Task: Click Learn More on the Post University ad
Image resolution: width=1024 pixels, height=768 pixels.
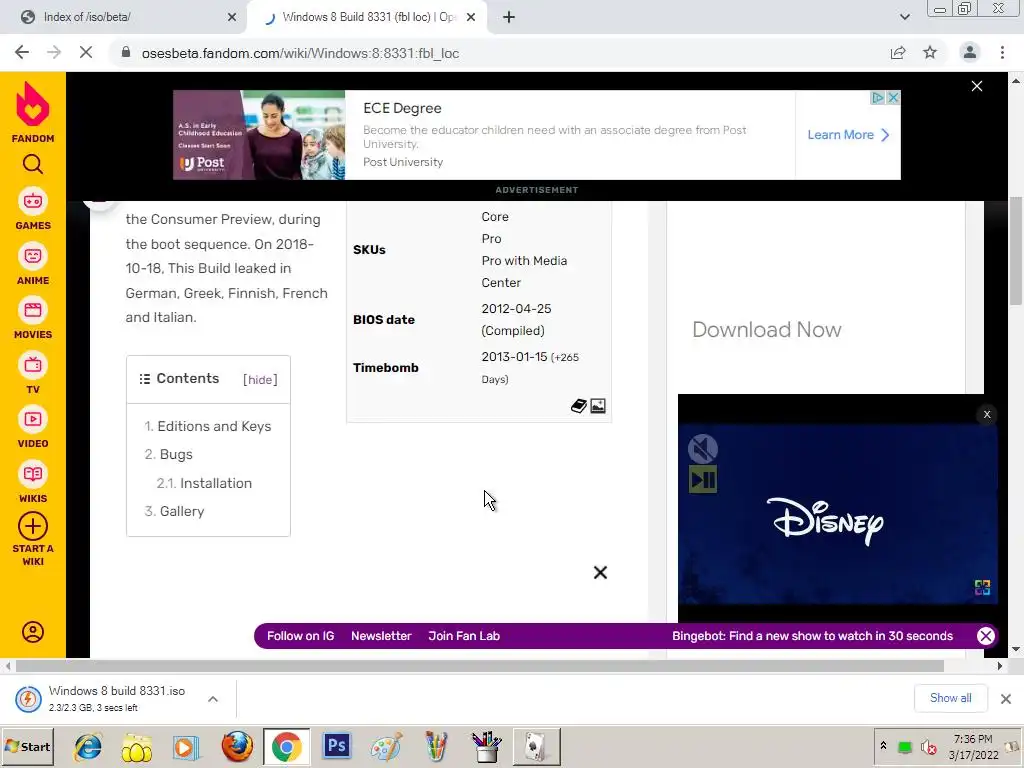Action: coord(848,135)
